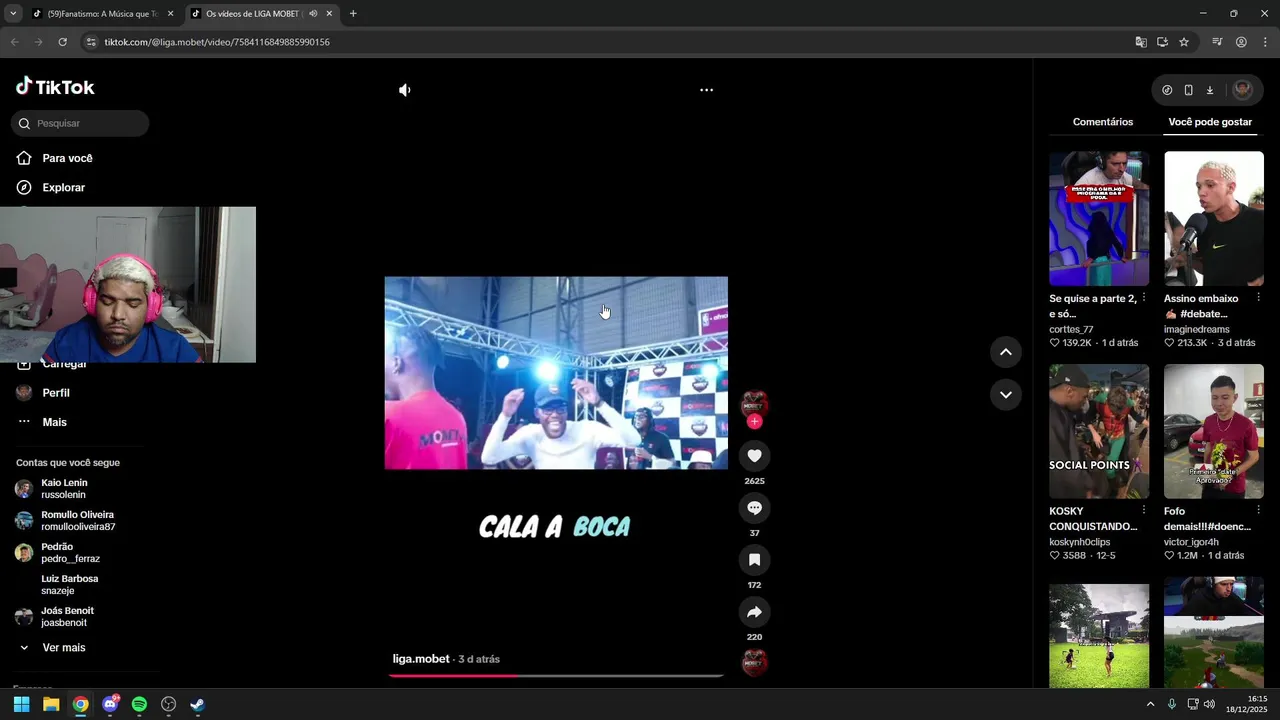Viewport: 1280px width, 720px height.
Task: Select the Você pode gostar tab
Action: (x=1210, y=122)
